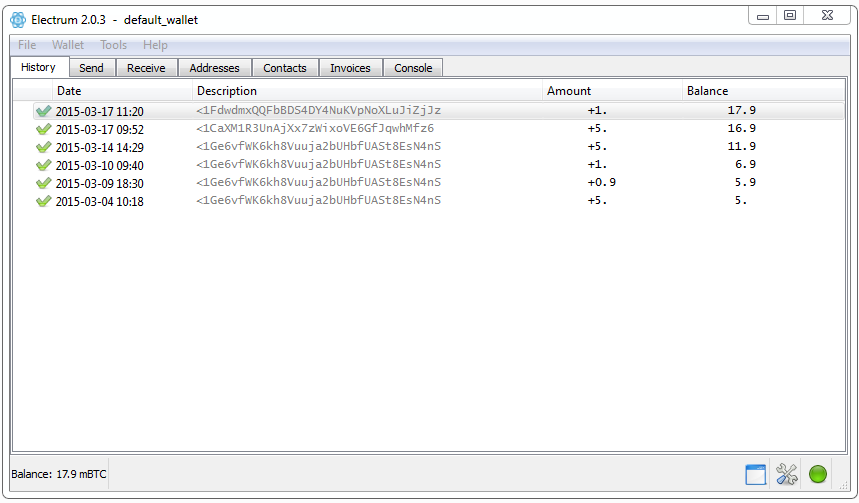The width and height of the screenshot is (859, 503).
Task: Click confirmed checkmark for 2015-03-10 09:40 transaction
Action: pos(43,165)
